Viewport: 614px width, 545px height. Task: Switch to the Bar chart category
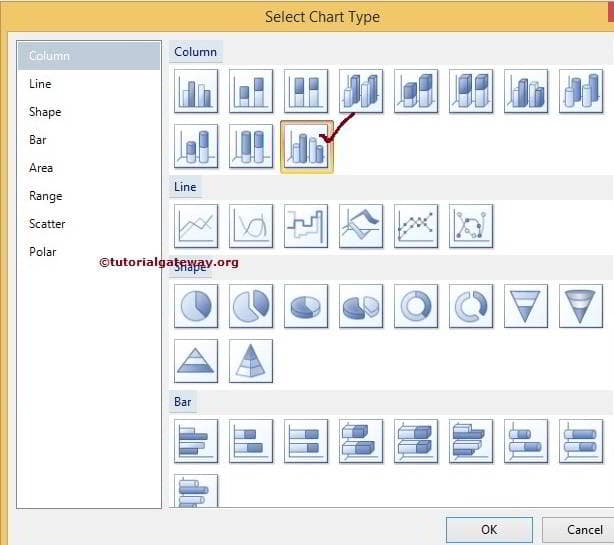coord(89,140)
